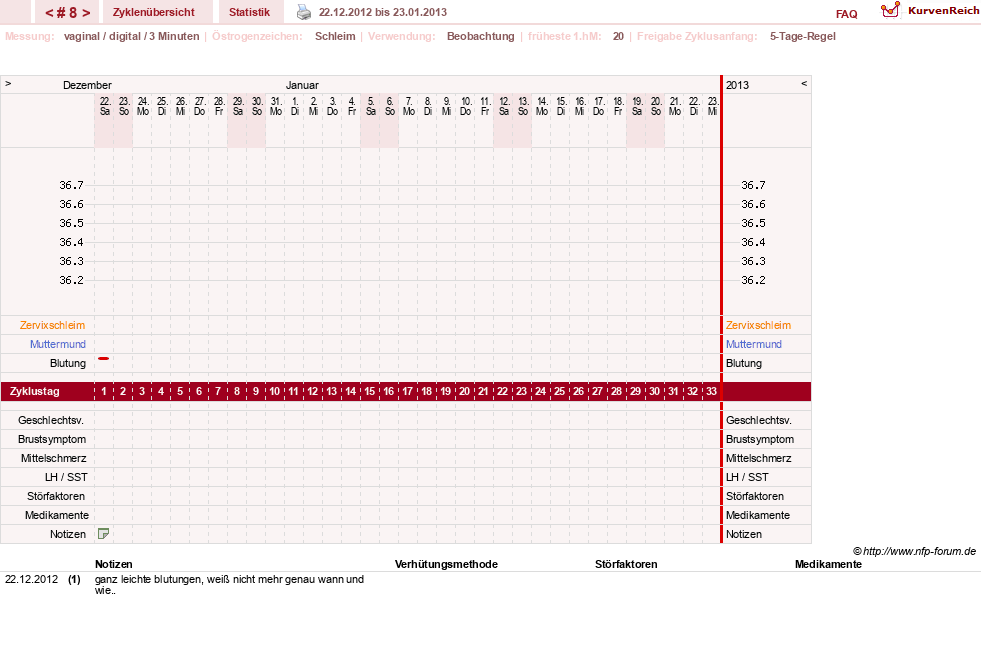Click the date column 12. Sa
The width and height of the screenshot is (981, 657).
tap(504, 106)
